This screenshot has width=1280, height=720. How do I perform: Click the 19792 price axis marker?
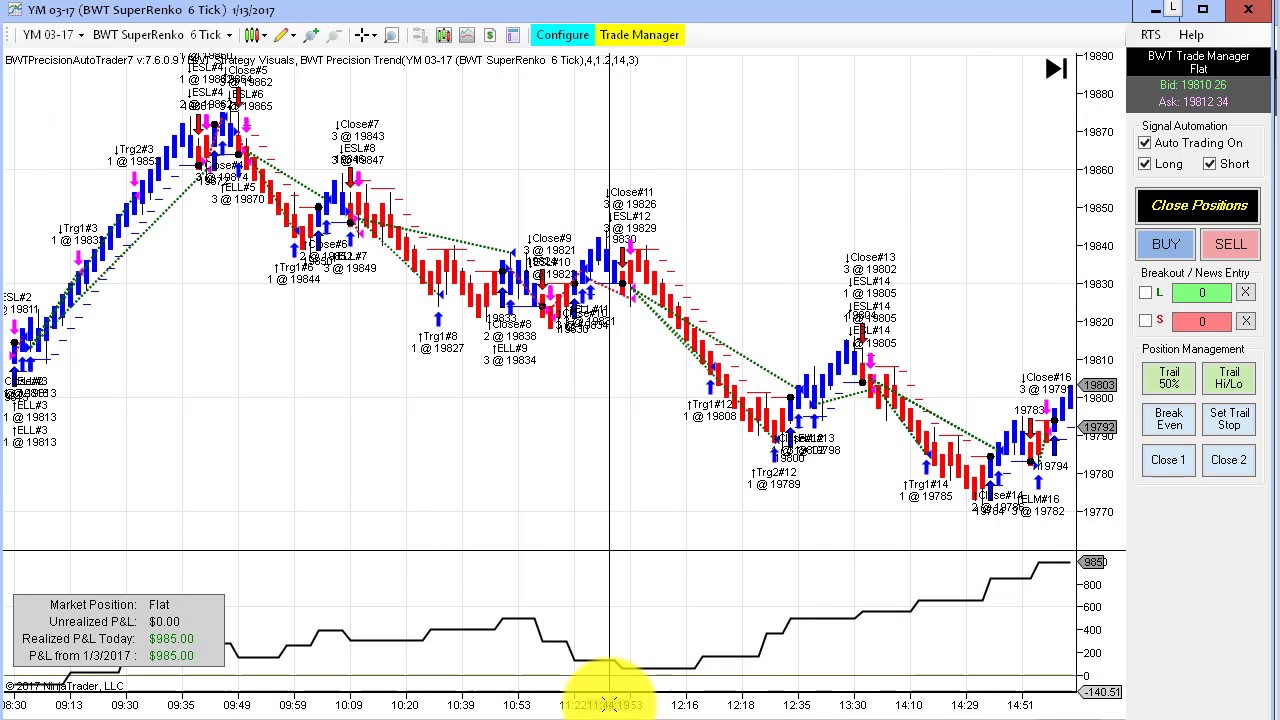click(1098, 427)
